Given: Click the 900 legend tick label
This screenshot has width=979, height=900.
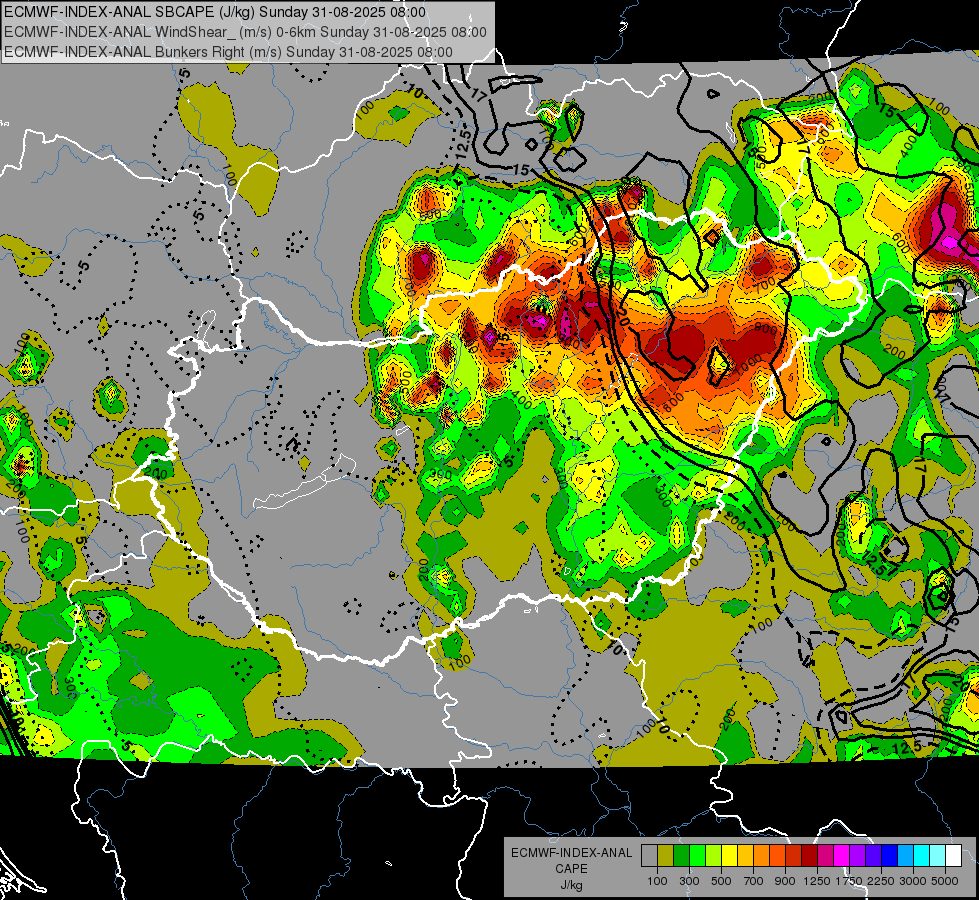Looking at the screenshot, I should (785, 881).
